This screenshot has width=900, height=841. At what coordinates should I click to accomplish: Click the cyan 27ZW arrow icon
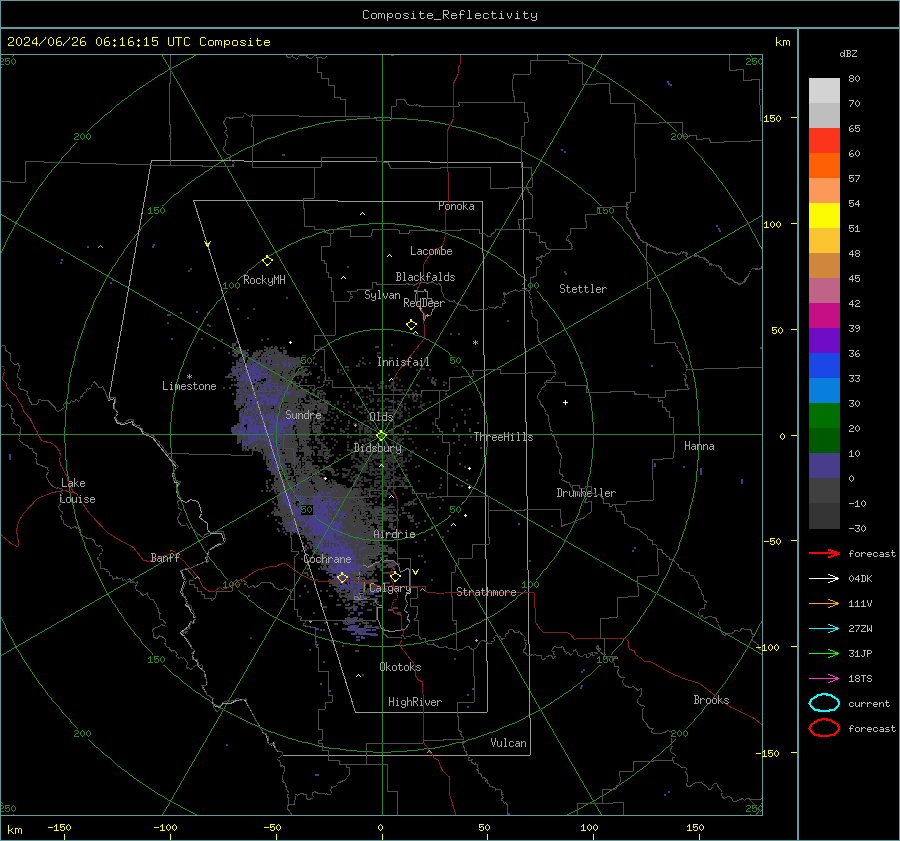click(824, 629)
